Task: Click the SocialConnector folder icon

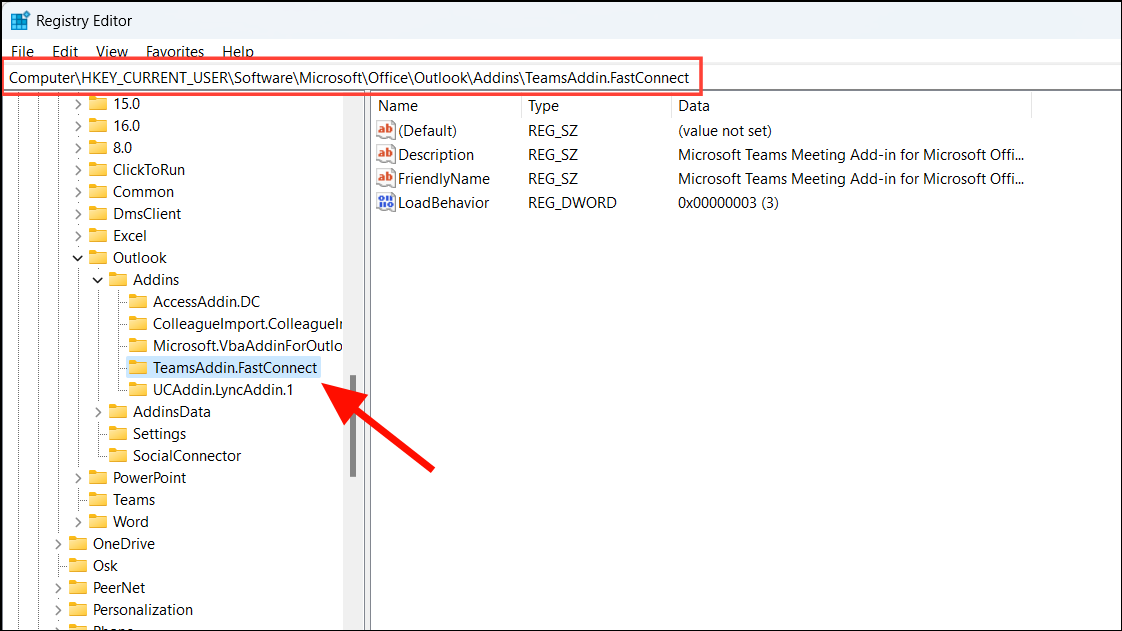Action: click(x=118, y=455)
